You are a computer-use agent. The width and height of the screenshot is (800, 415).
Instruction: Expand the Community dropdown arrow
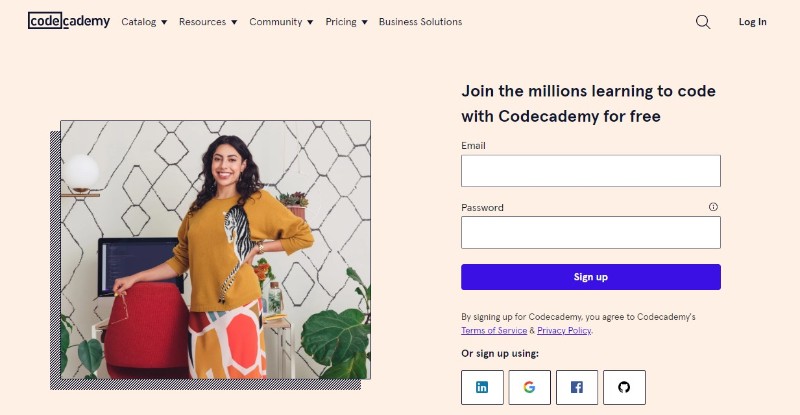[310, 22]
